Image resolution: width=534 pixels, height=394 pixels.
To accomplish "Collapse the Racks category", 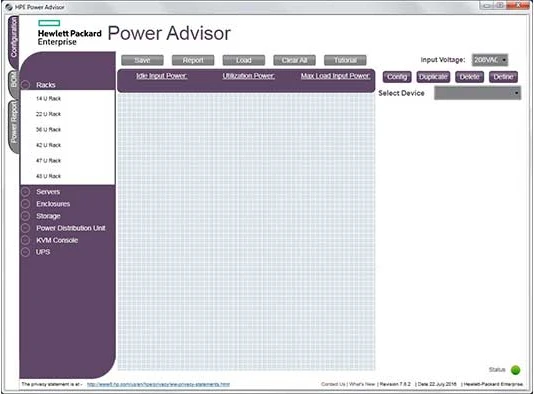I will pyautogui.click(x=26, y=85).
